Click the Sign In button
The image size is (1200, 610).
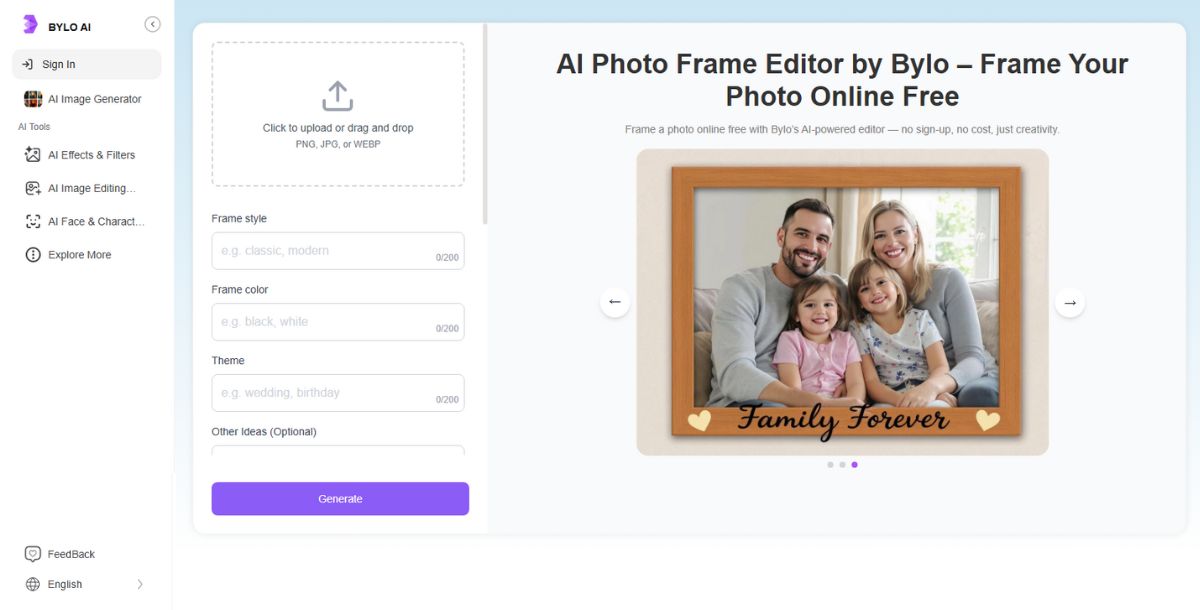coord(87,64)
